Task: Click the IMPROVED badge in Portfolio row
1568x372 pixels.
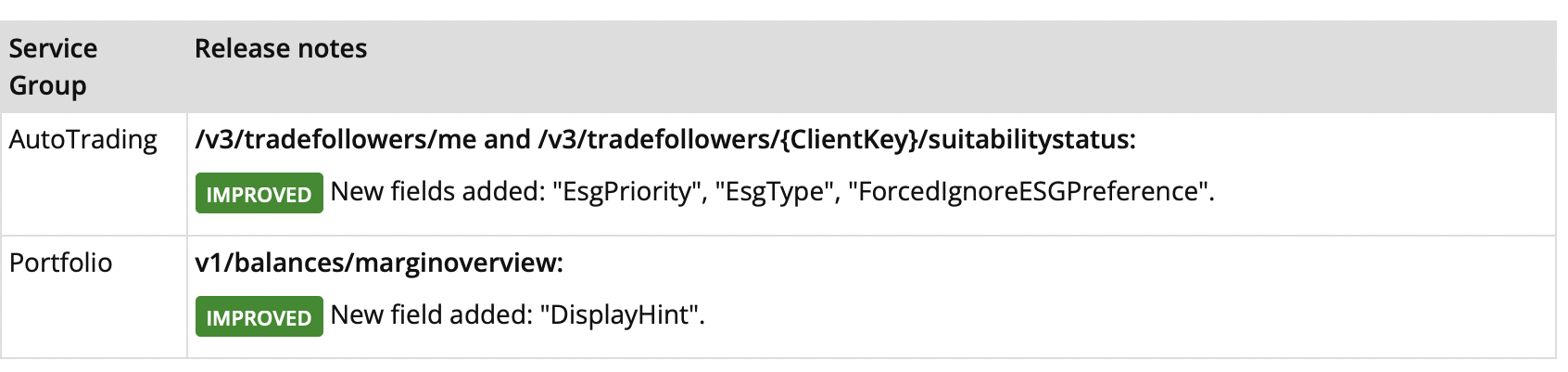Action: pos(259,316)
